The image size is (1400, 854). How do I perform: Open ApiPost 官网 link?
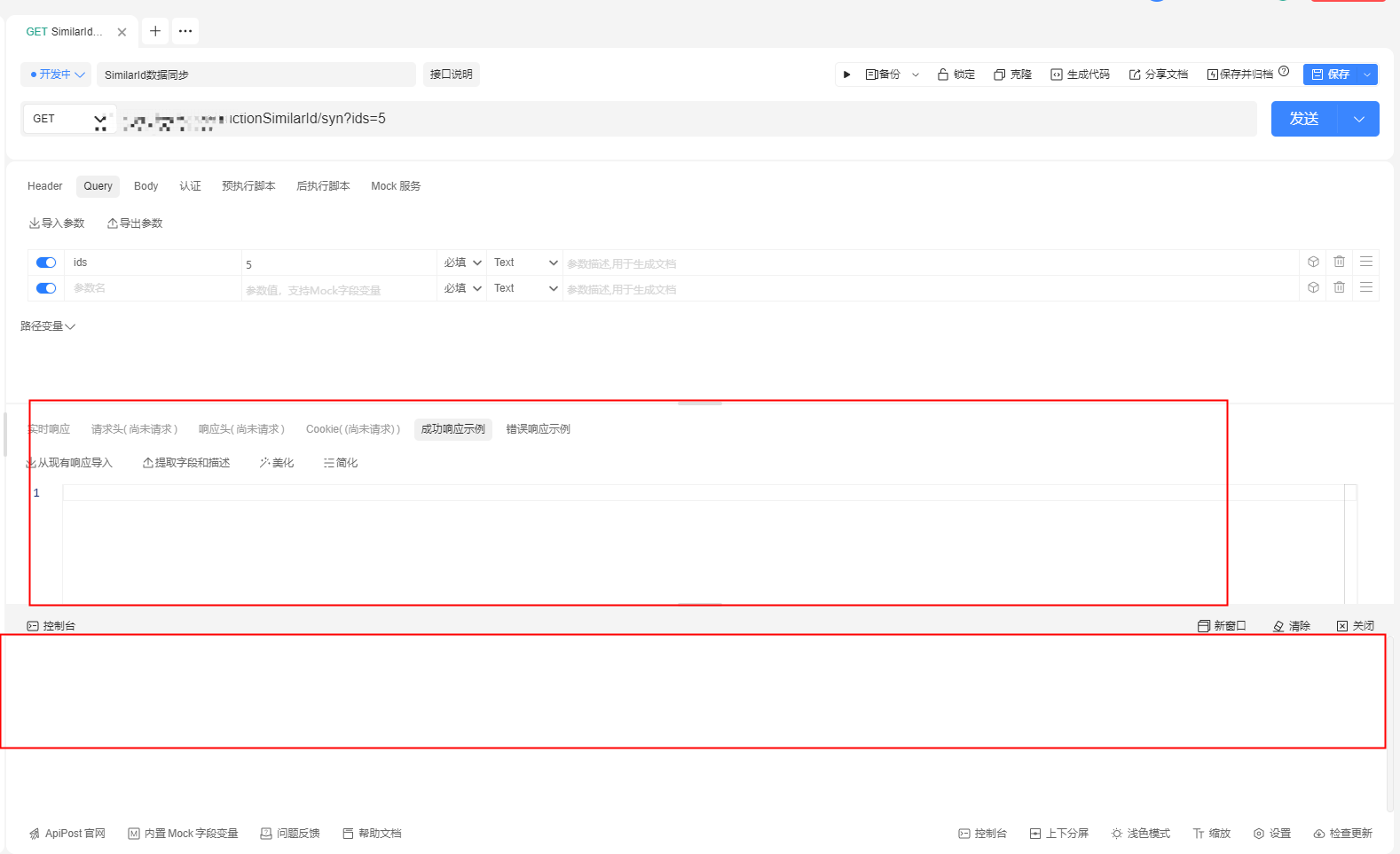tap(67, 834)
